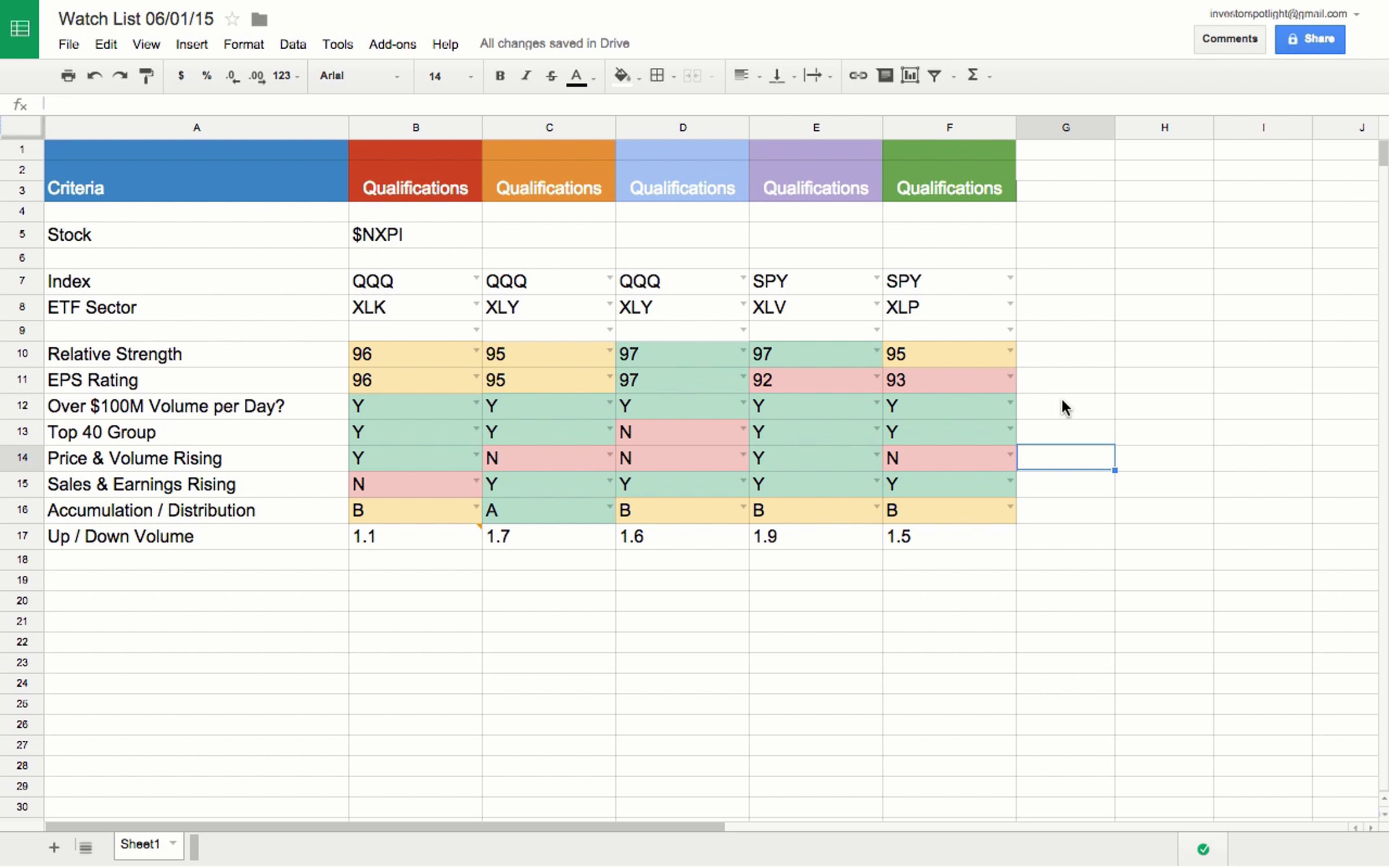Open the Format menu
This screenshot has height=868, width=1389.
tap(244, 44)
